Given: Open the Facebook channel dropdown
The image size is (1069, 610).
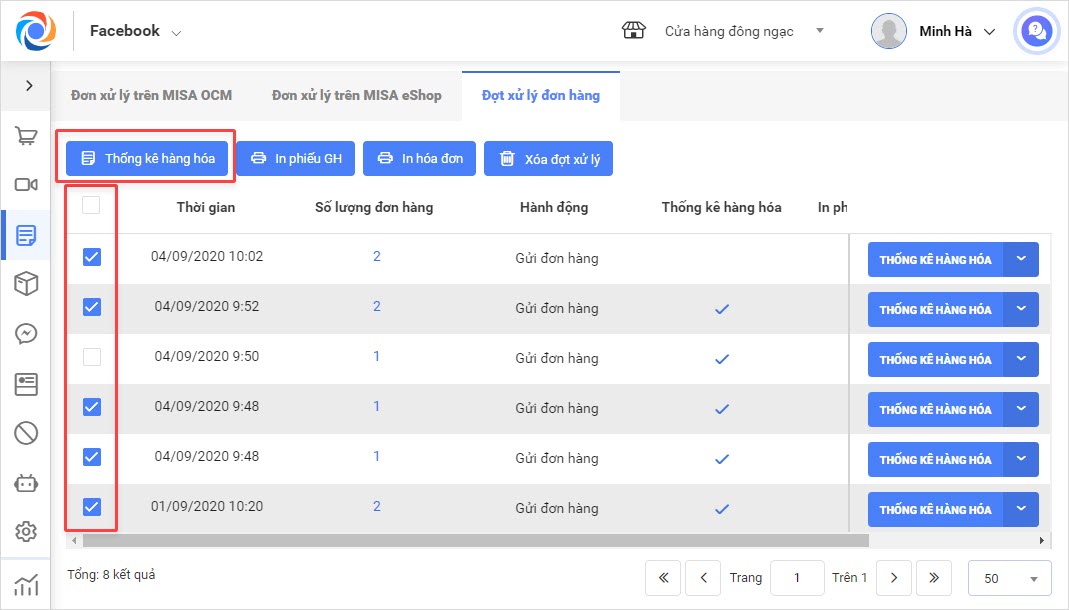Looking at the screenshot, I should pyautogui.click(x=136, y=32).
